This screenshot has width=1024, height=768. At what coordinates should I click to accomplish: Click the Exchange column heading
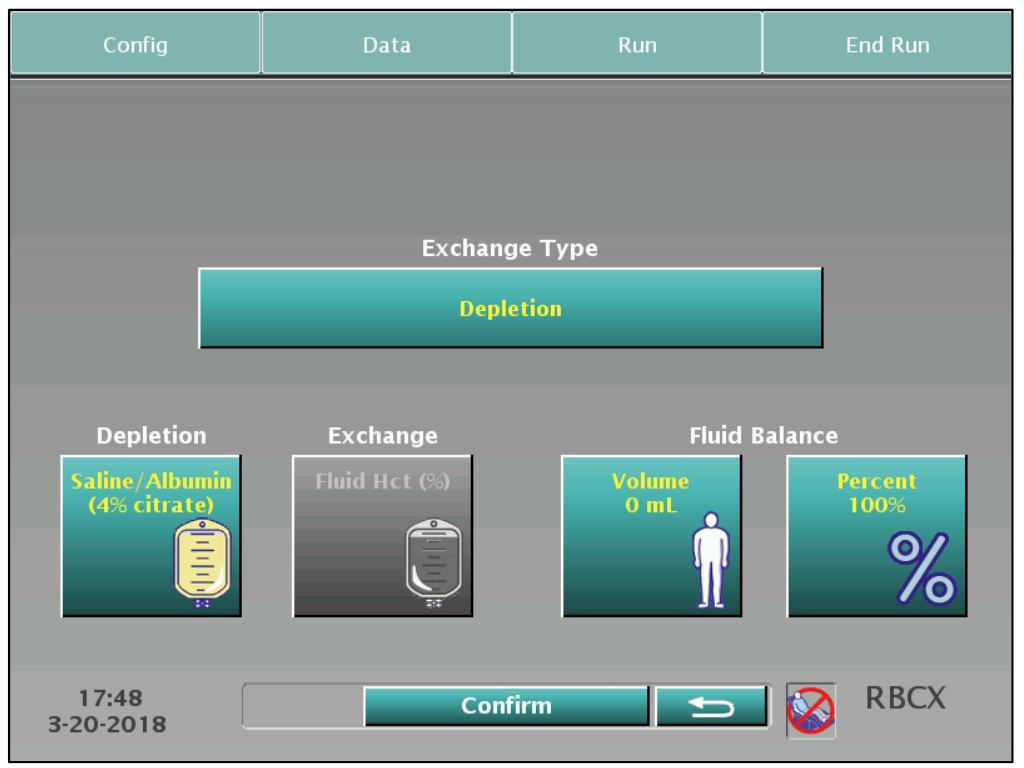[x=383, y=436]
